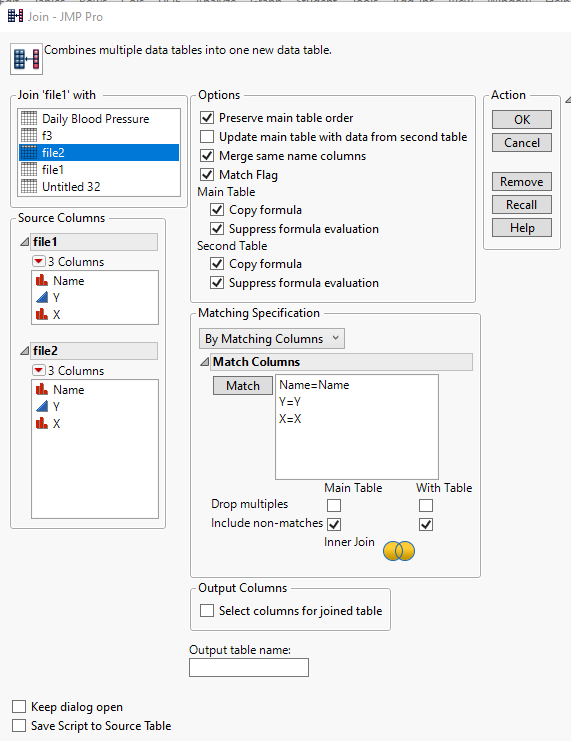Screen dimensions: 571x741
Task: Select Untitled 32 in the join list
Action: [99, 187]
